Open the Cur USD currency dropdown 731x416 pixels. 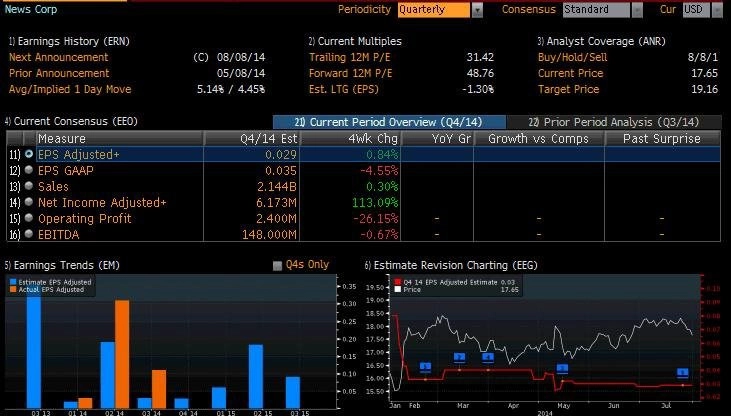click(x=696, y=10)
